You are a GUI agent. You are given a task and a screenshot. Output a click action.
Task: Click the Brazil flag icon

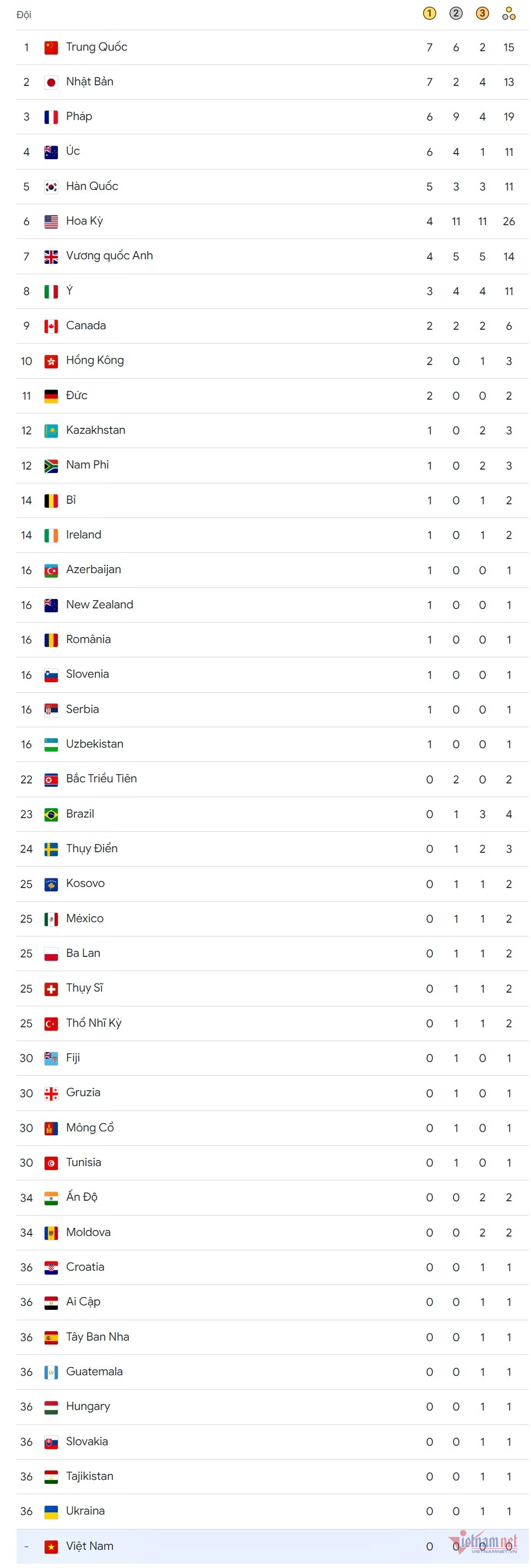coord(51,814)
